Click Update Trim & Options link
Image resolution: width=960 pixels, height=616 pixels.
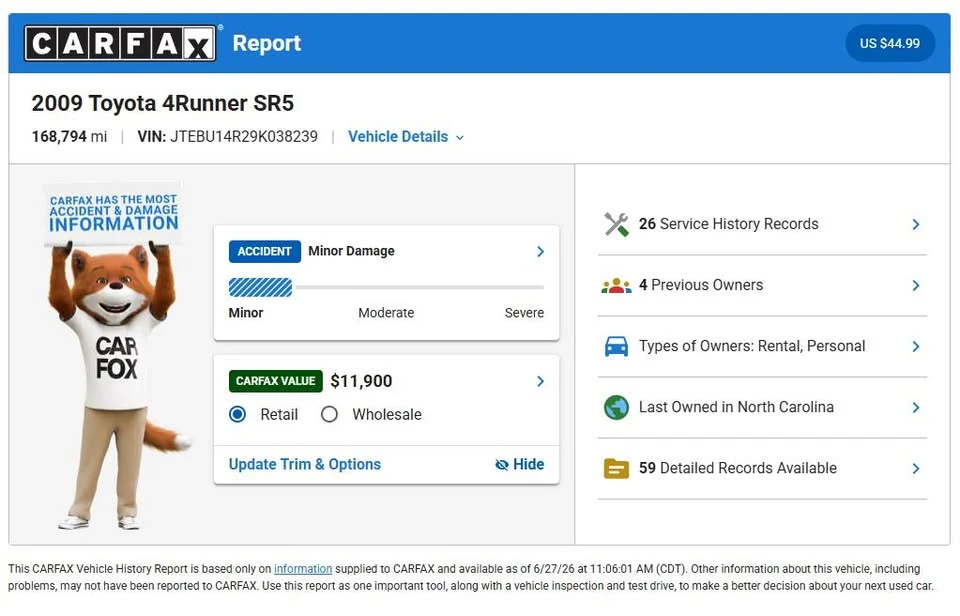(305, 464)
